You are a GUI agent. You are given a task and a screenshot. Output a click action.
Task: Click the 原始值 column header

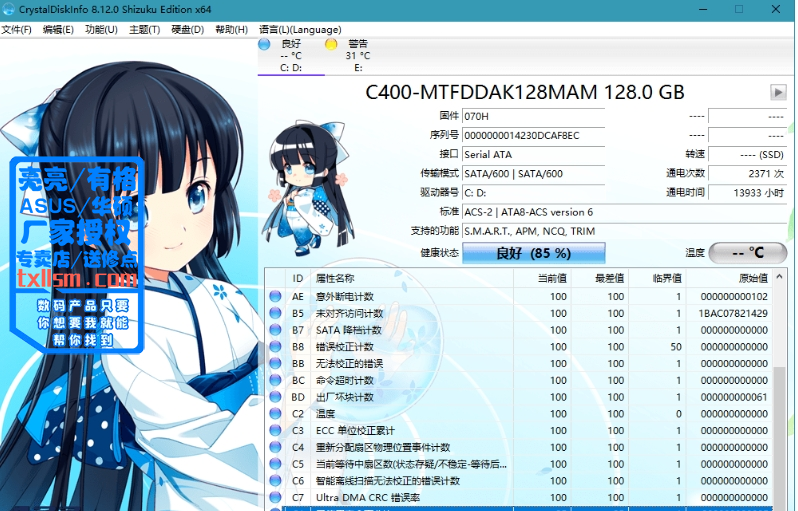pos(730,278)
